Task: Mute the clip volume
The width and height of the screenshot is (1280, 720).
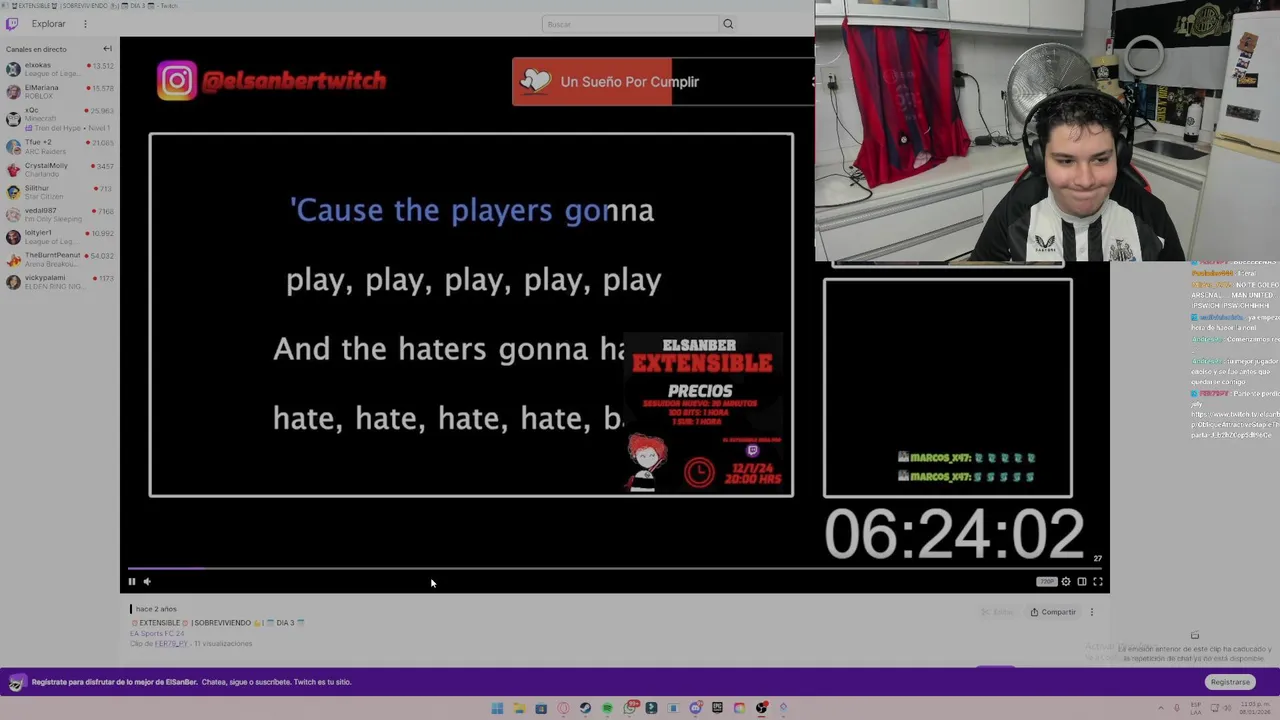Action: point(147,581)
